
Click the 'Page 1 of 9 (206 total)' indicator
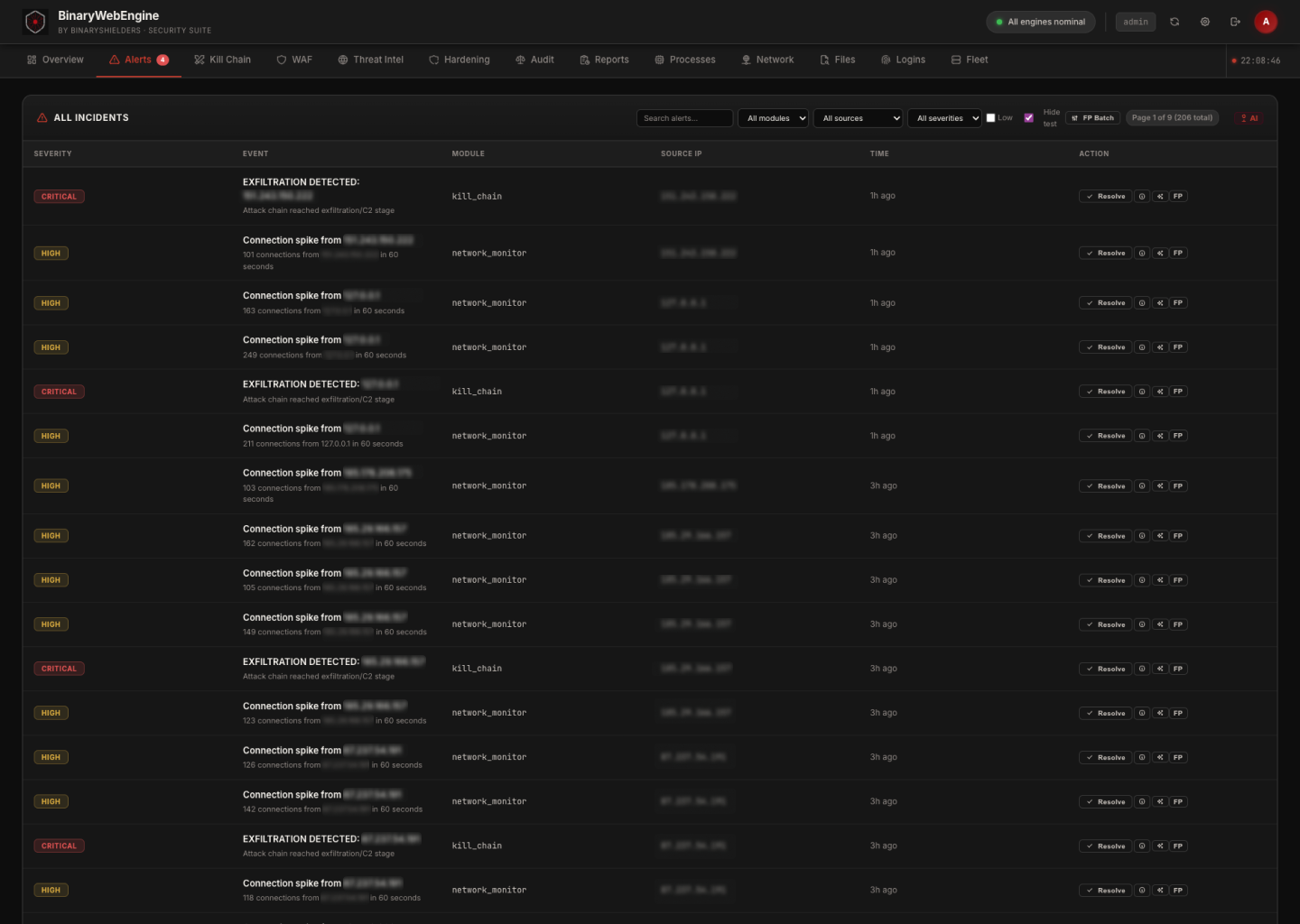point(1172,118)
